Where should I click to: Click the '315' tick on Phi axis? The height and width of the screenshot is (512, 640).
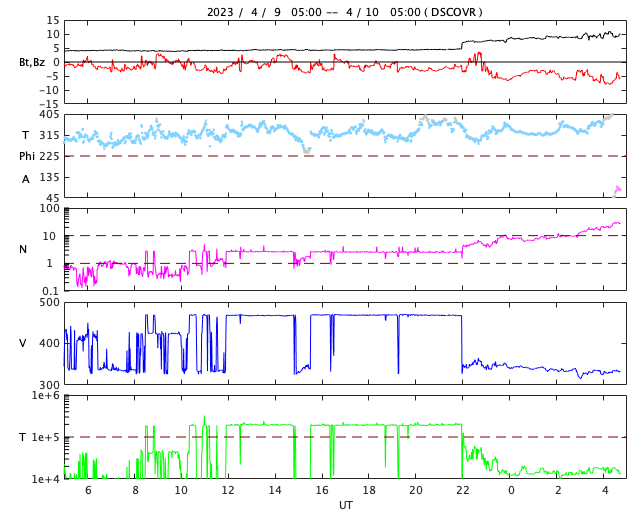49,135
